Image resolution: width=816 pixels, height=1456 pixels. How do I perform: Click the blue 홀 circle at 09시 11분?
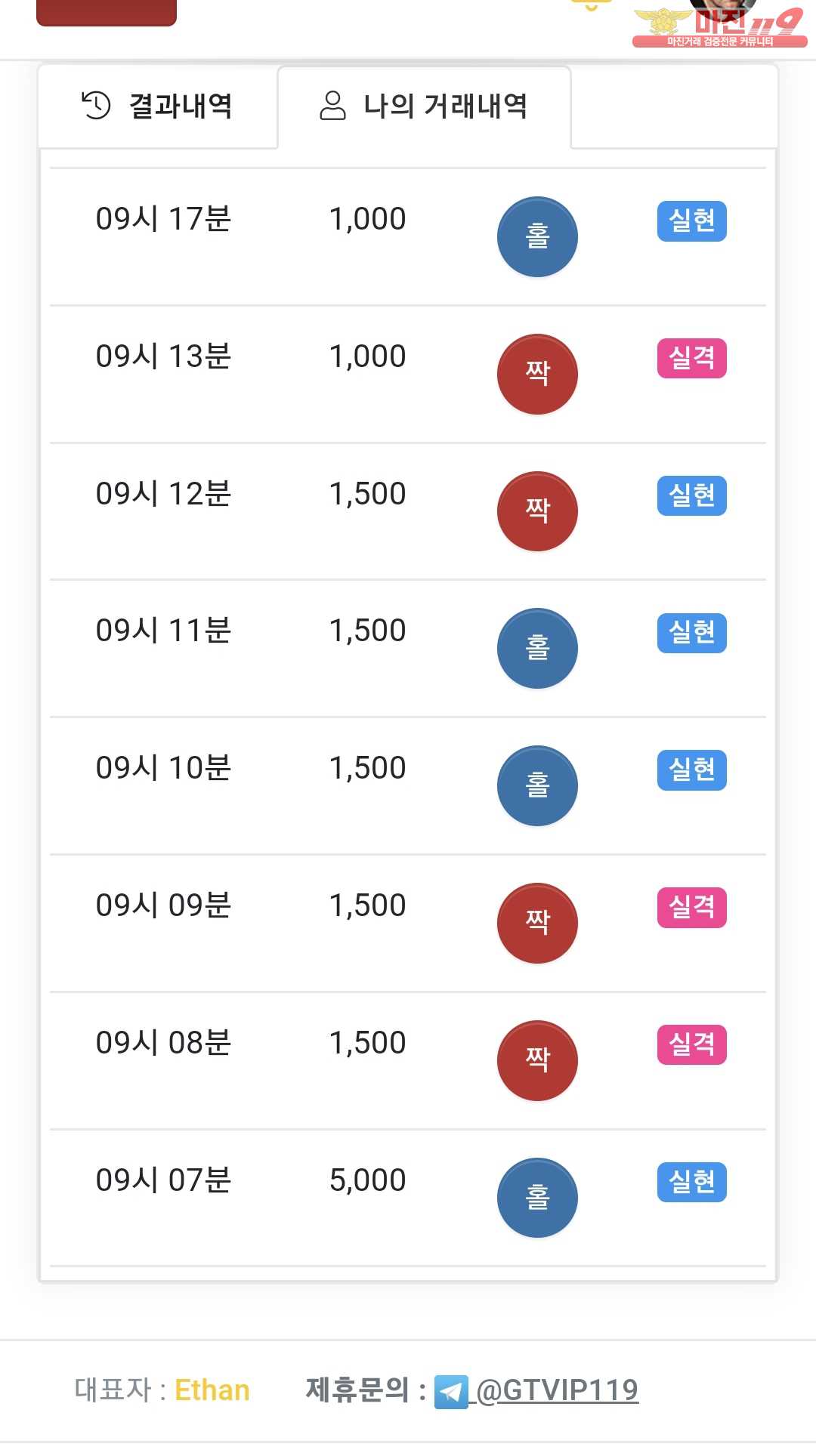537,649
